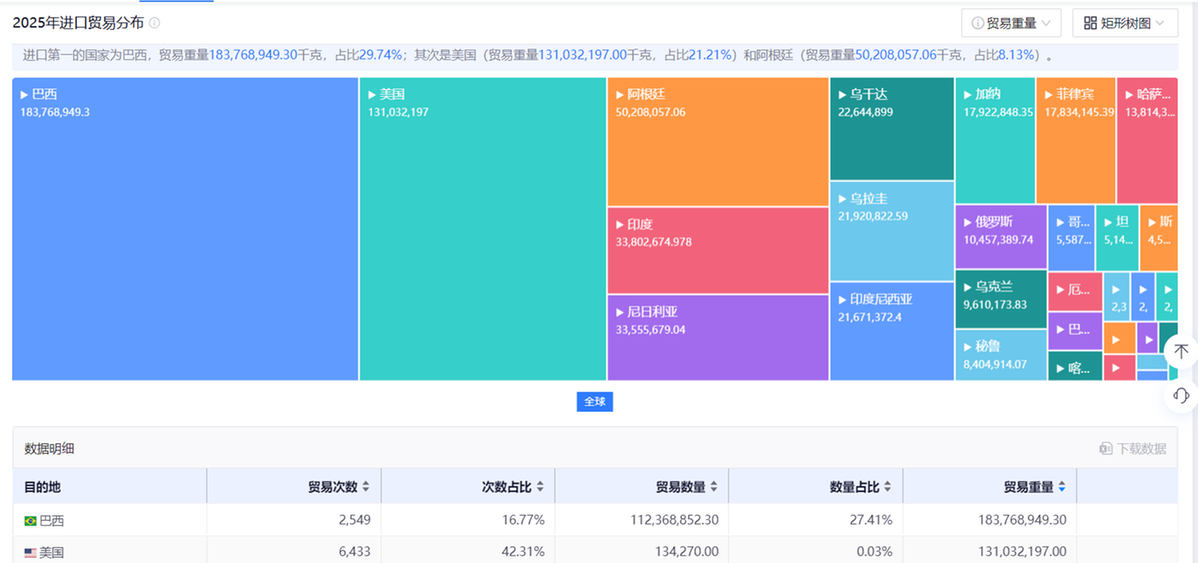1198x563 pixels.
Task: Click the play arrow beside 乌干达 tile
Action: pos(842,95)
